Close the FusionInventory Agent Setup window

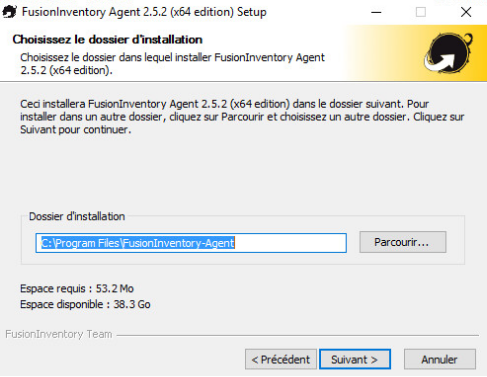(466, 12)
